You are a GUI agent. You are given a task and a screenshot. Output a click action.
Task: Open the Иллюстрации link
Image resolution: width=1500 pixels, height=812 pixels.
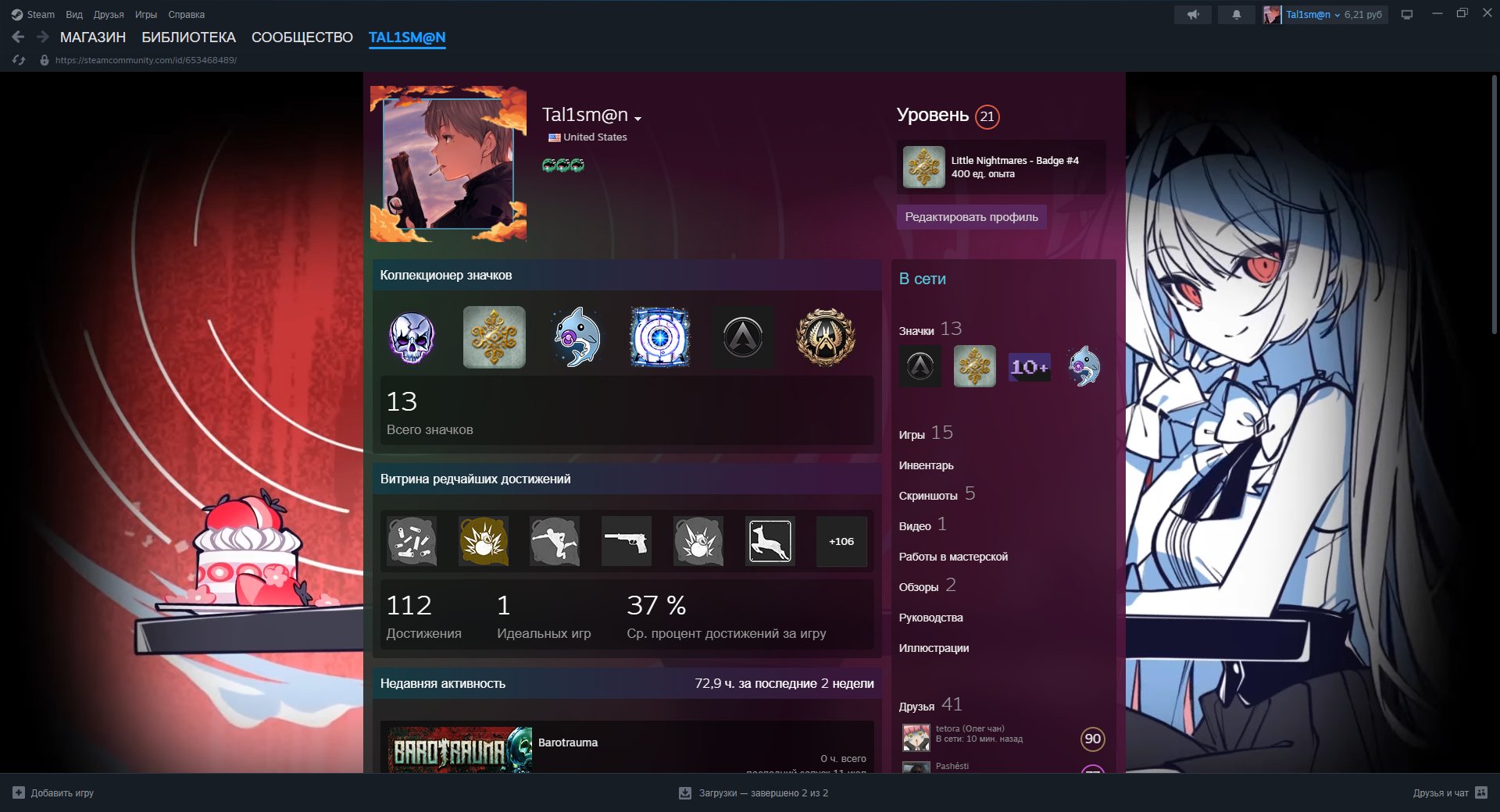[934, 648]
